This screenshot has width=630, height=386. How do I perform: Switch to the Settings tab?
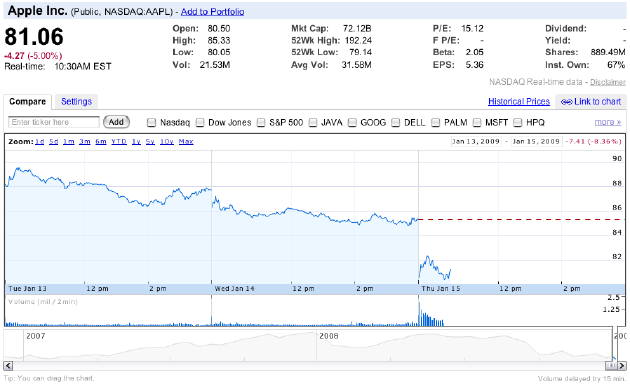[76, 102]
